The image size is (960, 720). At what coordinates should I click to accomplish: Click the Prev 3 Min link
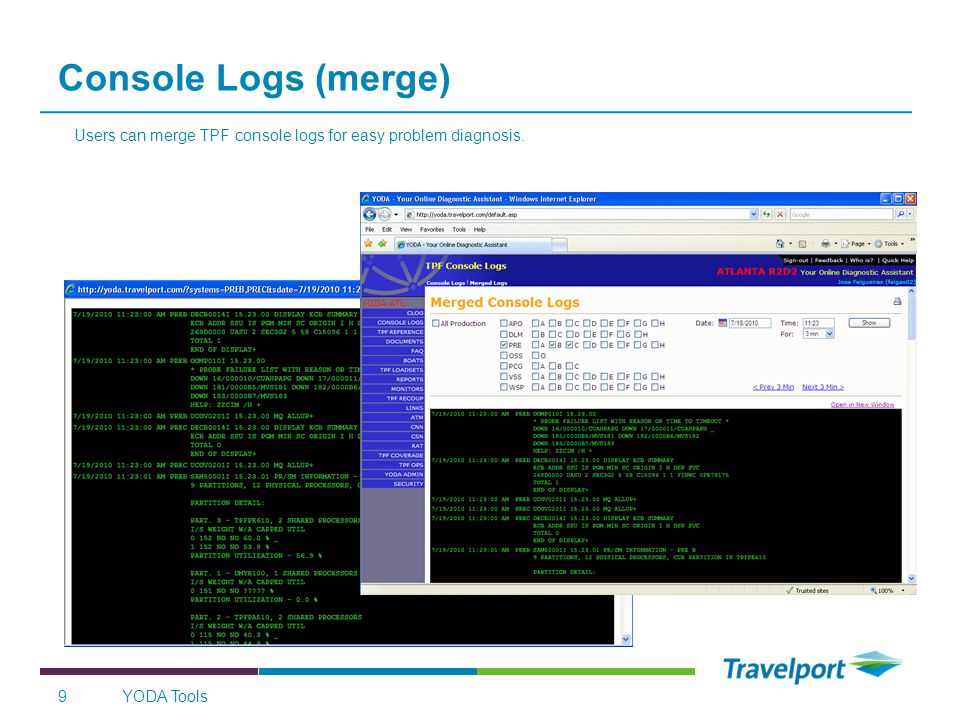(x=773, y=387)
